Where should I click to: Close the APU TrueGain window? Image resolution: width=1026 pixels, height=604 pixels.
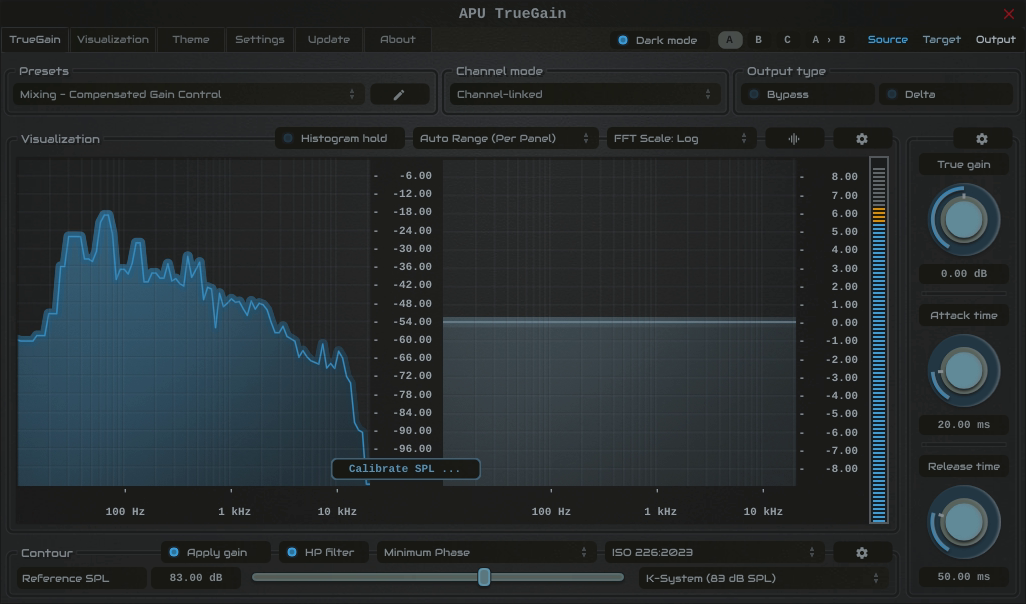(1008, 14)
